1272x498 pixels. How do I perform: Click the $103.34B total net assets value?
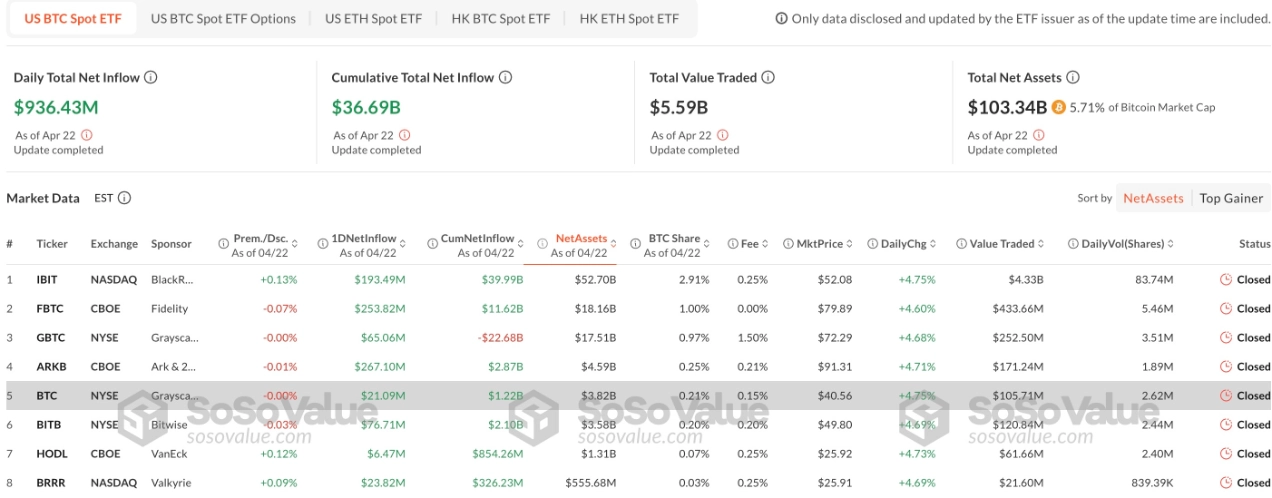click(x=1007, y=106)
